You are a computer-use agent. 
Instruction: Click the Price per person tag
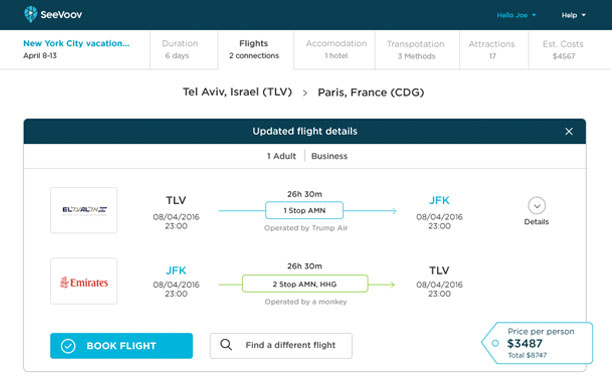[537, 343]
